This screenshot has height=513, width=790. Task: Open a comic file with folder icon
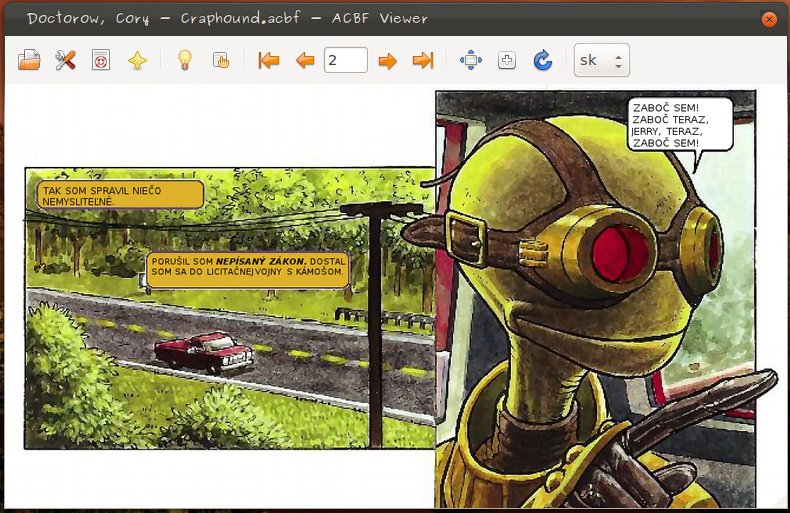pos(29,60)
